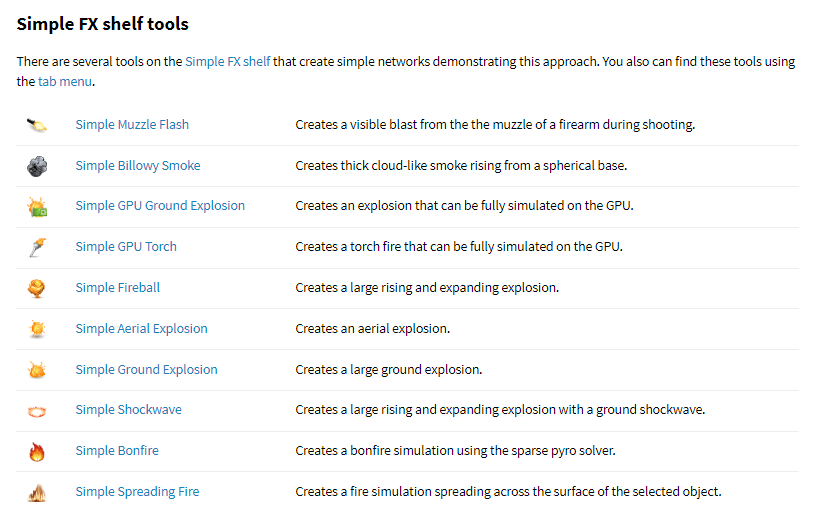Click the Simple GPU Ground Explosion icon

pyautogui.click(x=37, y=207)
